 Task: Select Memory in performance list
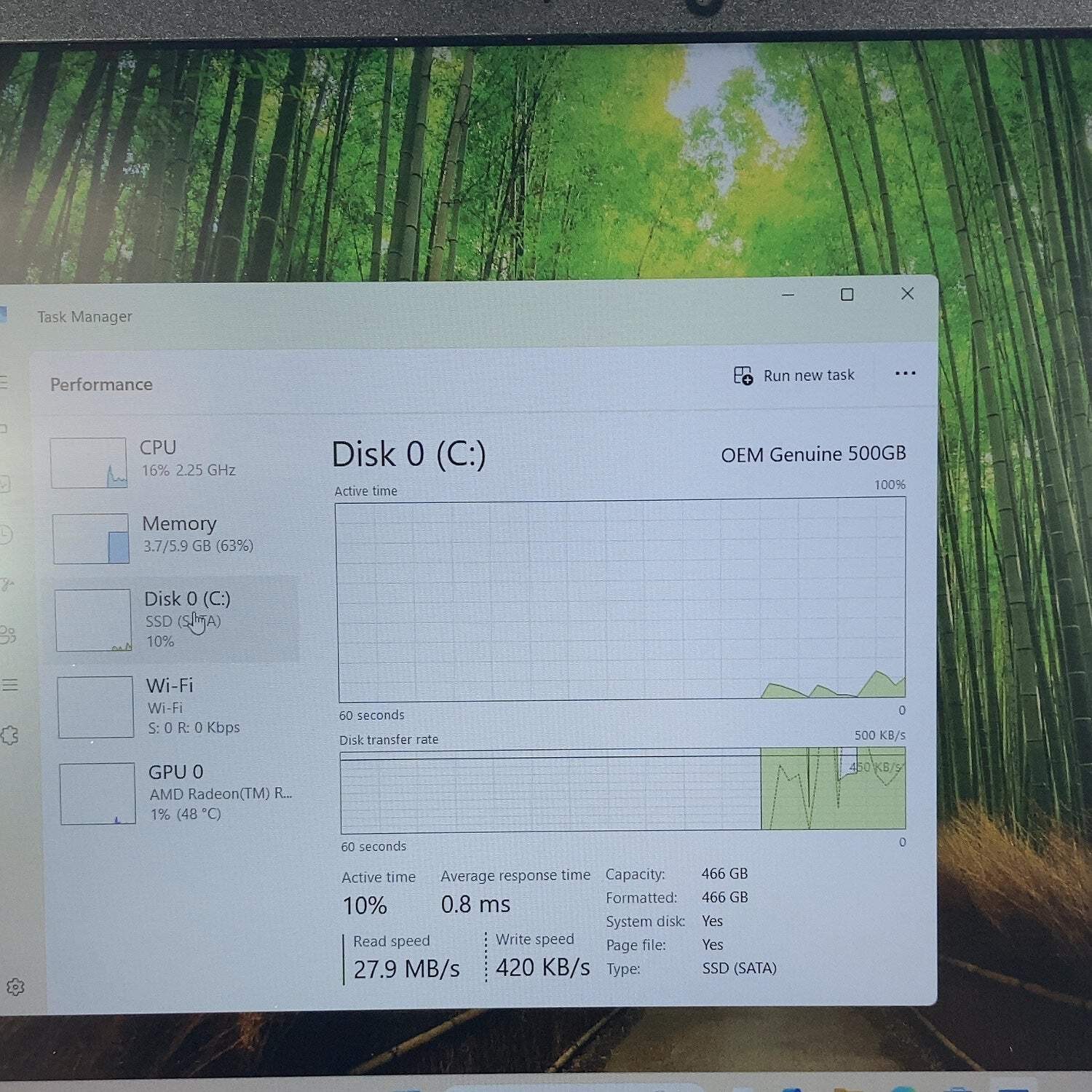point(173,537)
